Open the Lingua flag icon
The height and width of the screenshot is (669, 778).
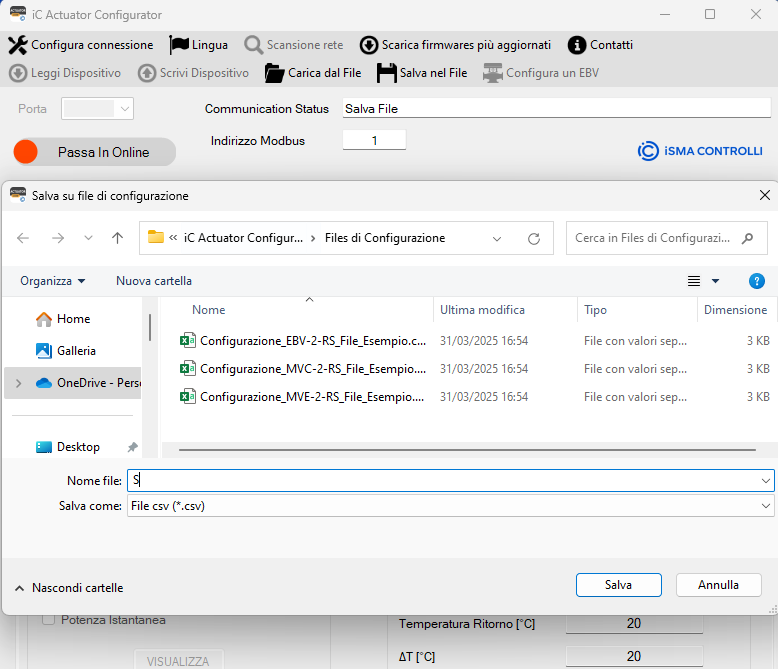click(x=179, y=45)
